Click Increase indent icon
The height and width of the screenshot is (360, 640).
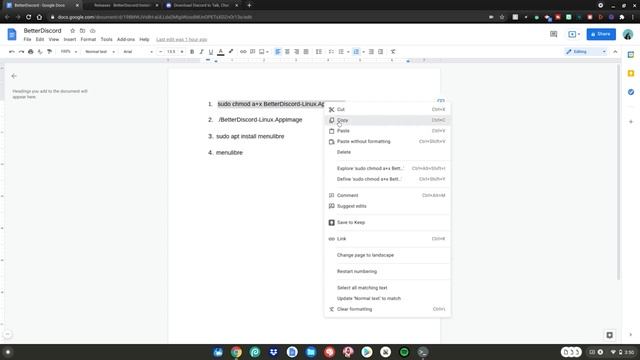click(x=380, y=52)
